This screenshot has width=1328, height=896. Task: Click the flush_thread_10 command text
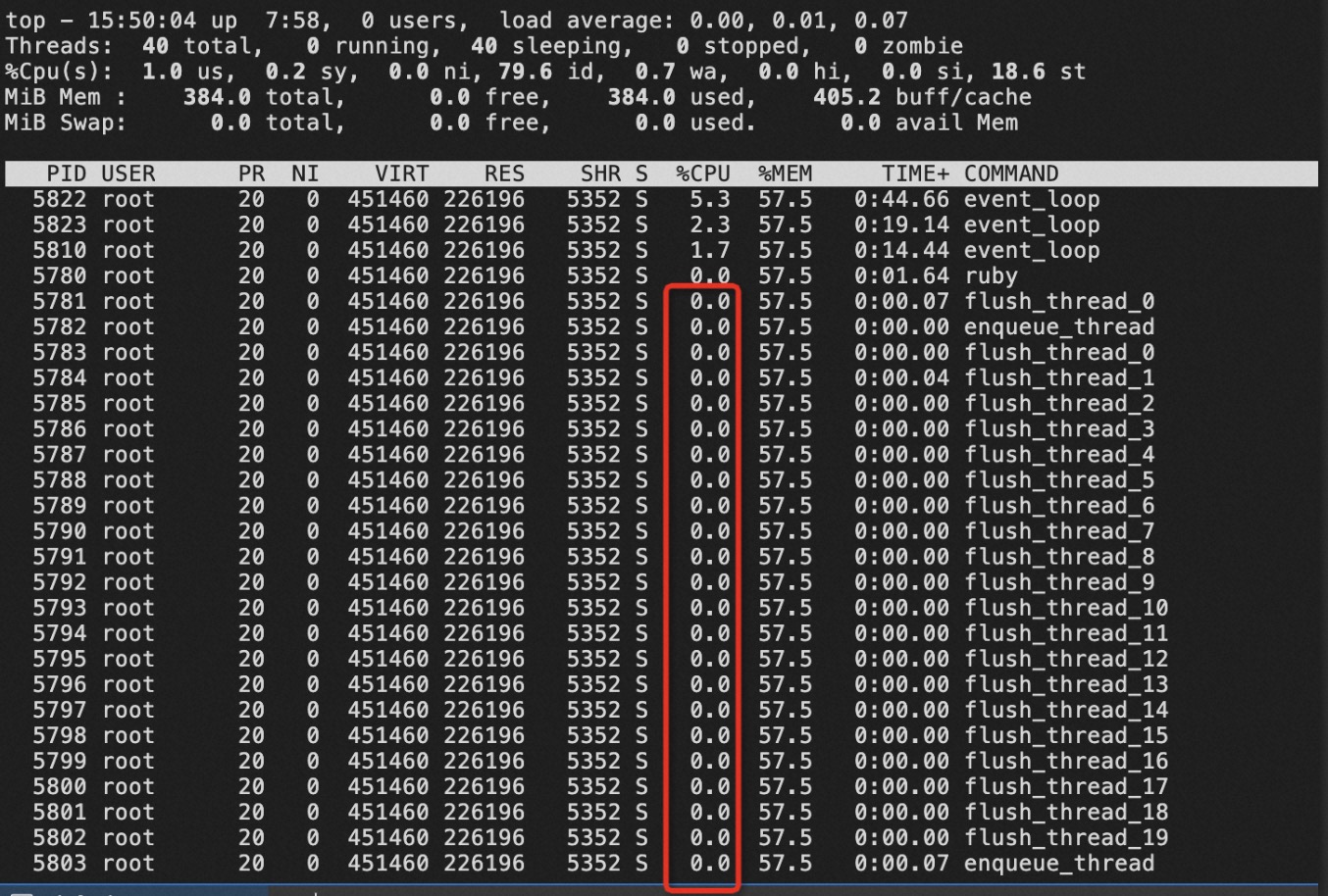[1066, 608]
